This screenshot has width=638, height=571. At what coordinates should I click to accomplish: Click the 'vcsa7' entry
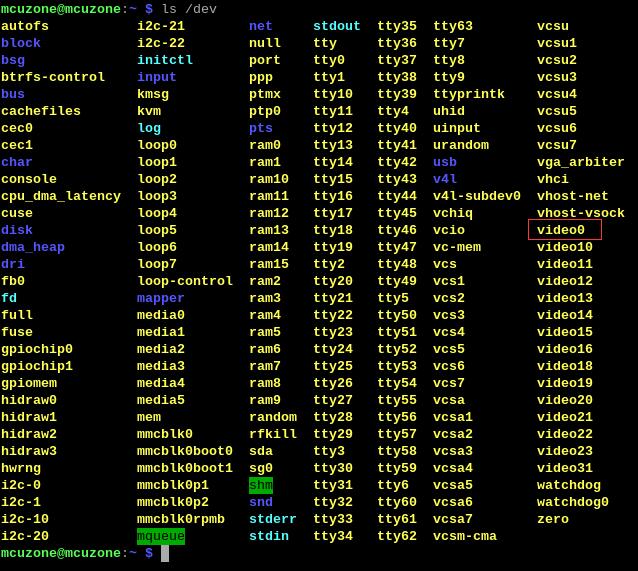click(x=453, y=519)
